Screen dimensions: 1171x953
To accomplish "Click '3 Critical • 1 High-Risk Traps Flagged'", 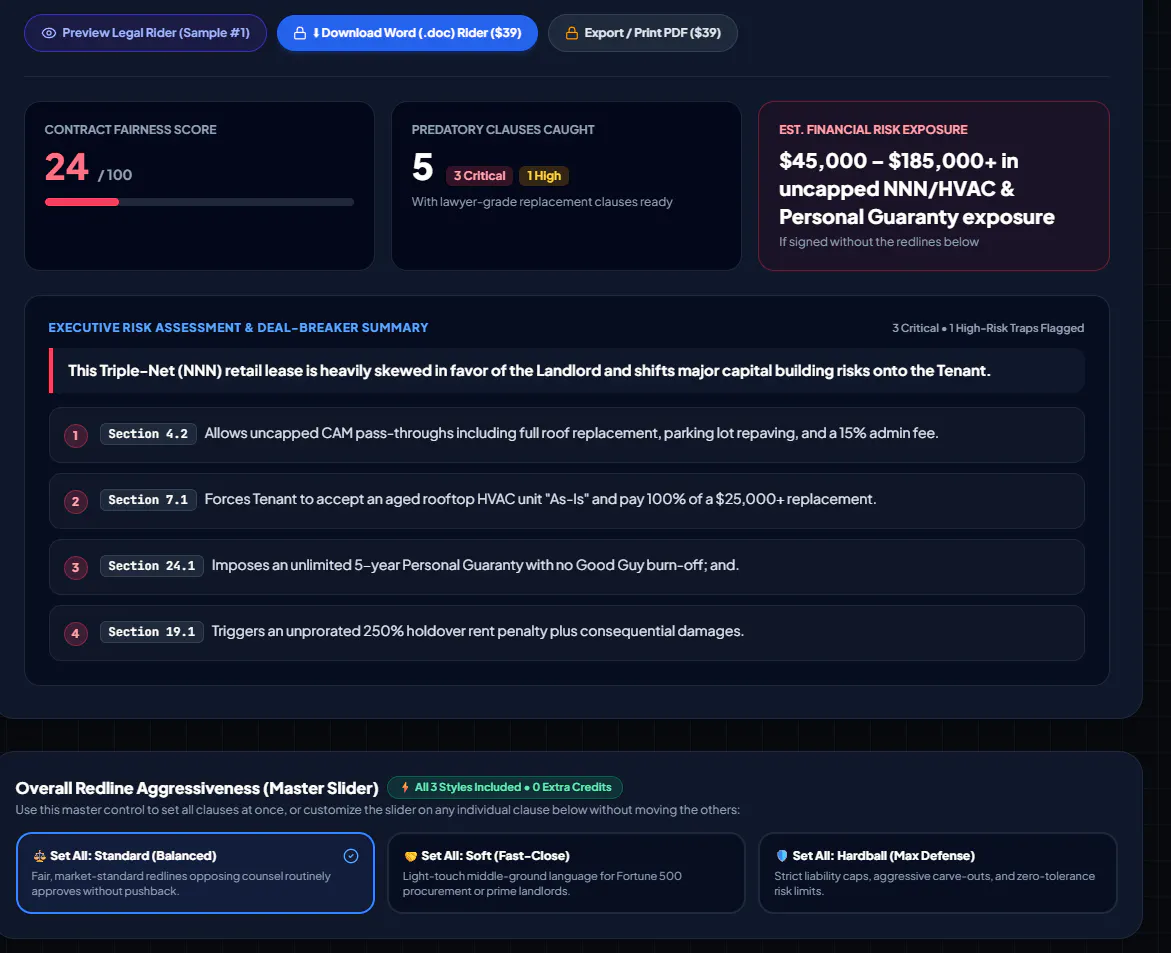I will pyautogui.click(x=988, y=328).
